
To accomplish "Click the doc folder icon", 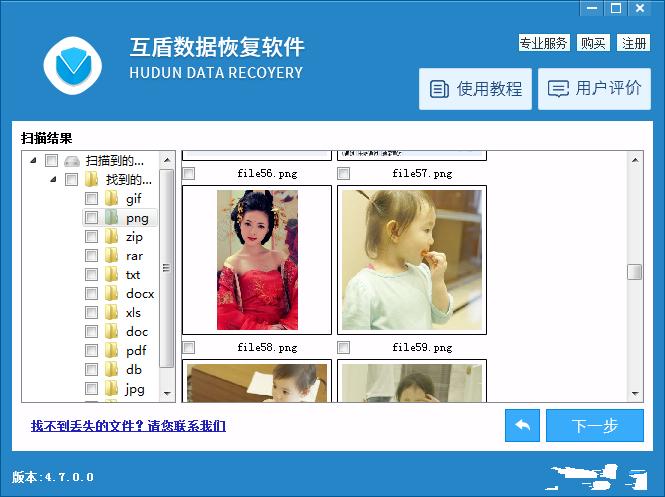I will coord(111,331).
